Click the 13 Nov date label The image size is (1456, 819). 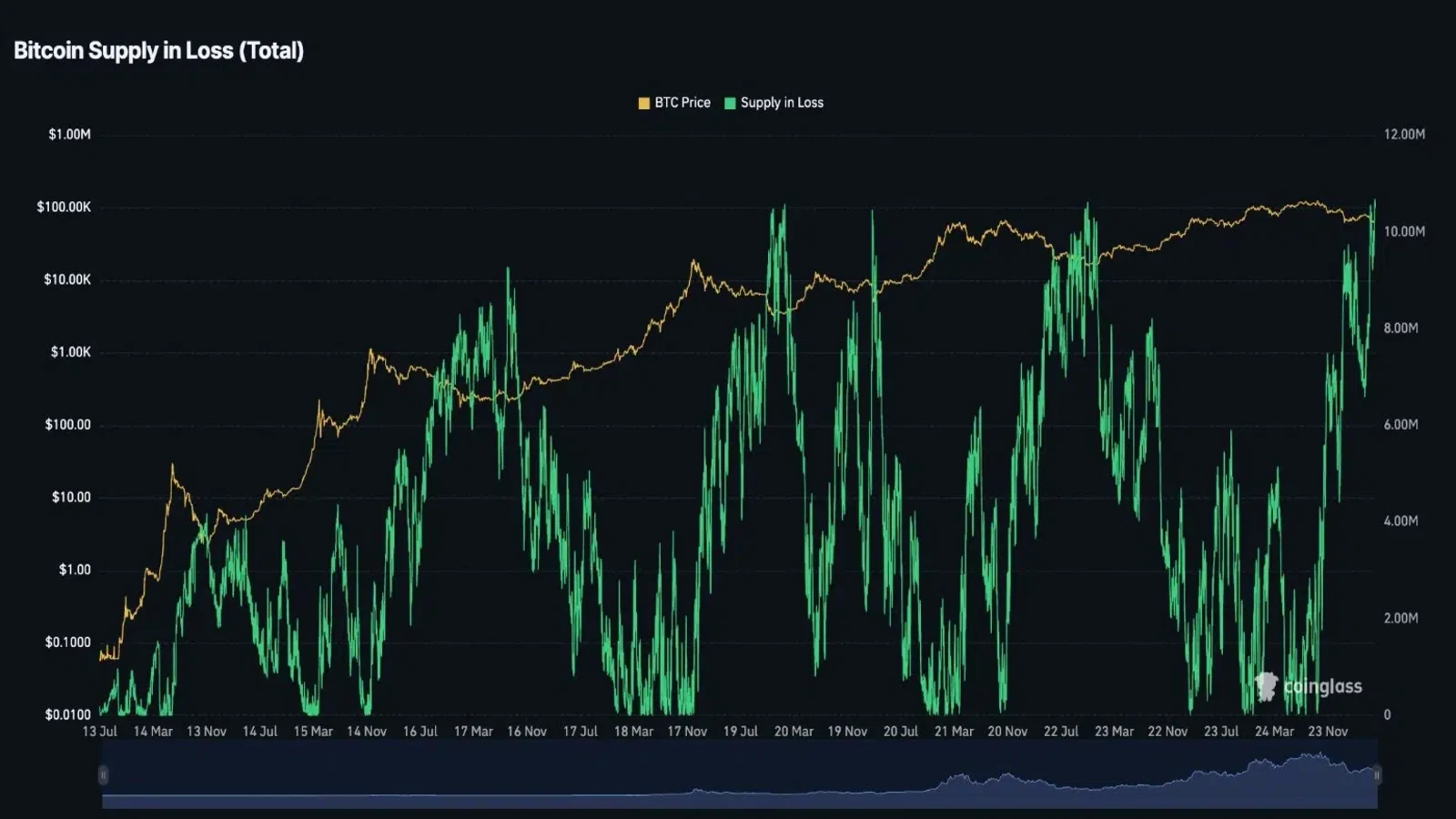[207, 732]
